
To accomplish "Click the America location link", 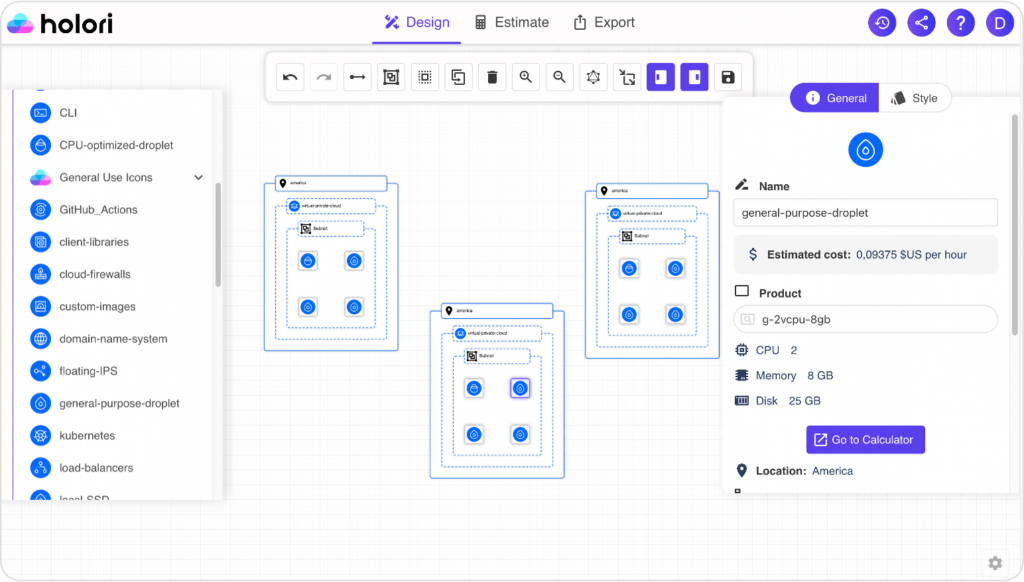I will tap(832, 471).
